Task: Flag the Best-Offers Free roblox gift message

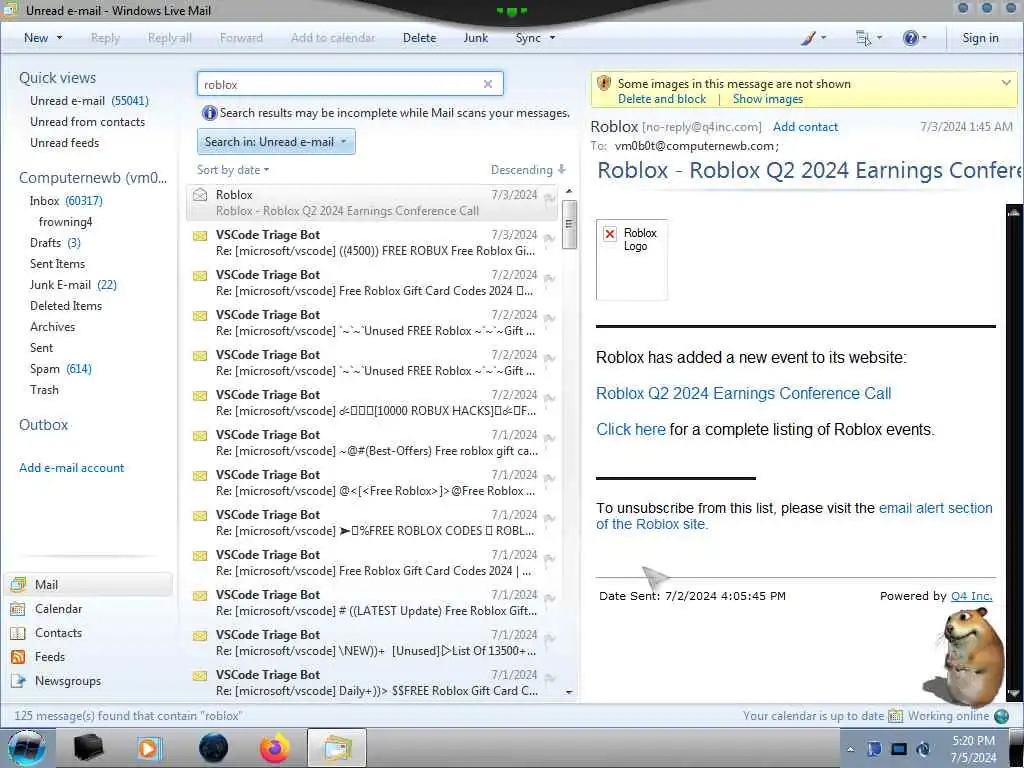Action: coord(549,438)
